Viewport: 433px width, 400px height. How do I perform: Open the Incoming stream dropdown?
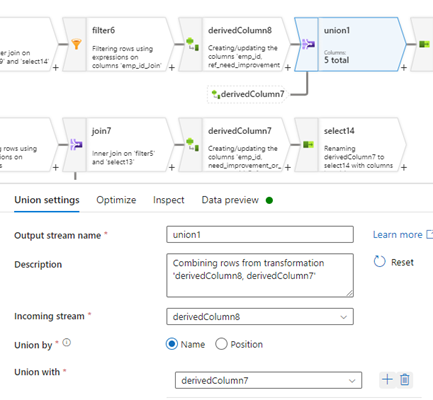[260, 317]
